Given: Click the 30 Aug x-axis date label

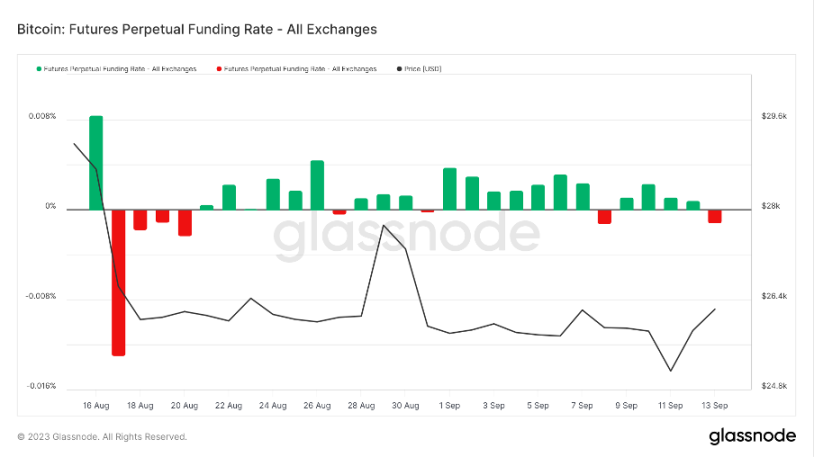Looking at the screenshot, I should 405,405.
